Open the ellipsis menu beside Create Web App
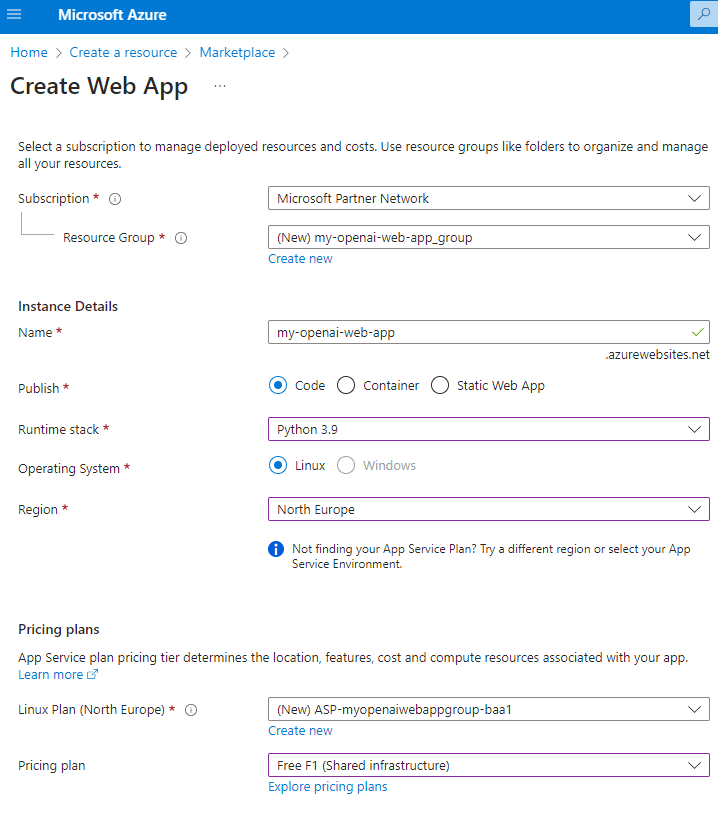Viewport: 718px width, 815px height. [220, 86]
